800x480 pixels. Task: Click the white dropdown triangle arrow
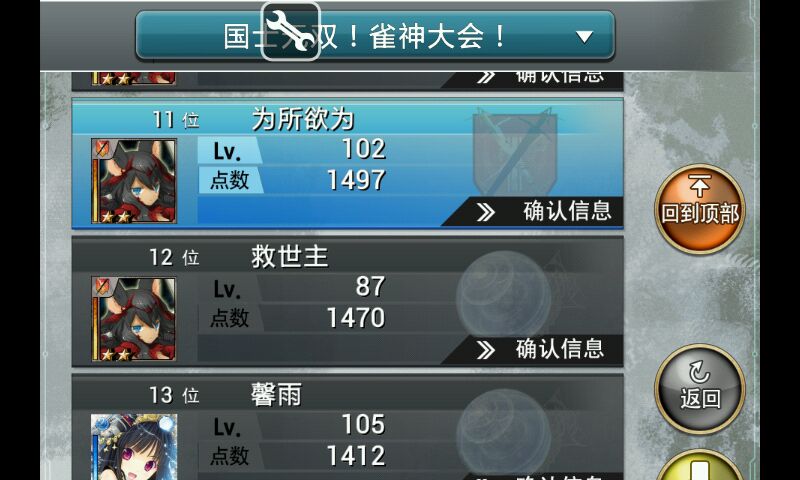pos(584,37)
